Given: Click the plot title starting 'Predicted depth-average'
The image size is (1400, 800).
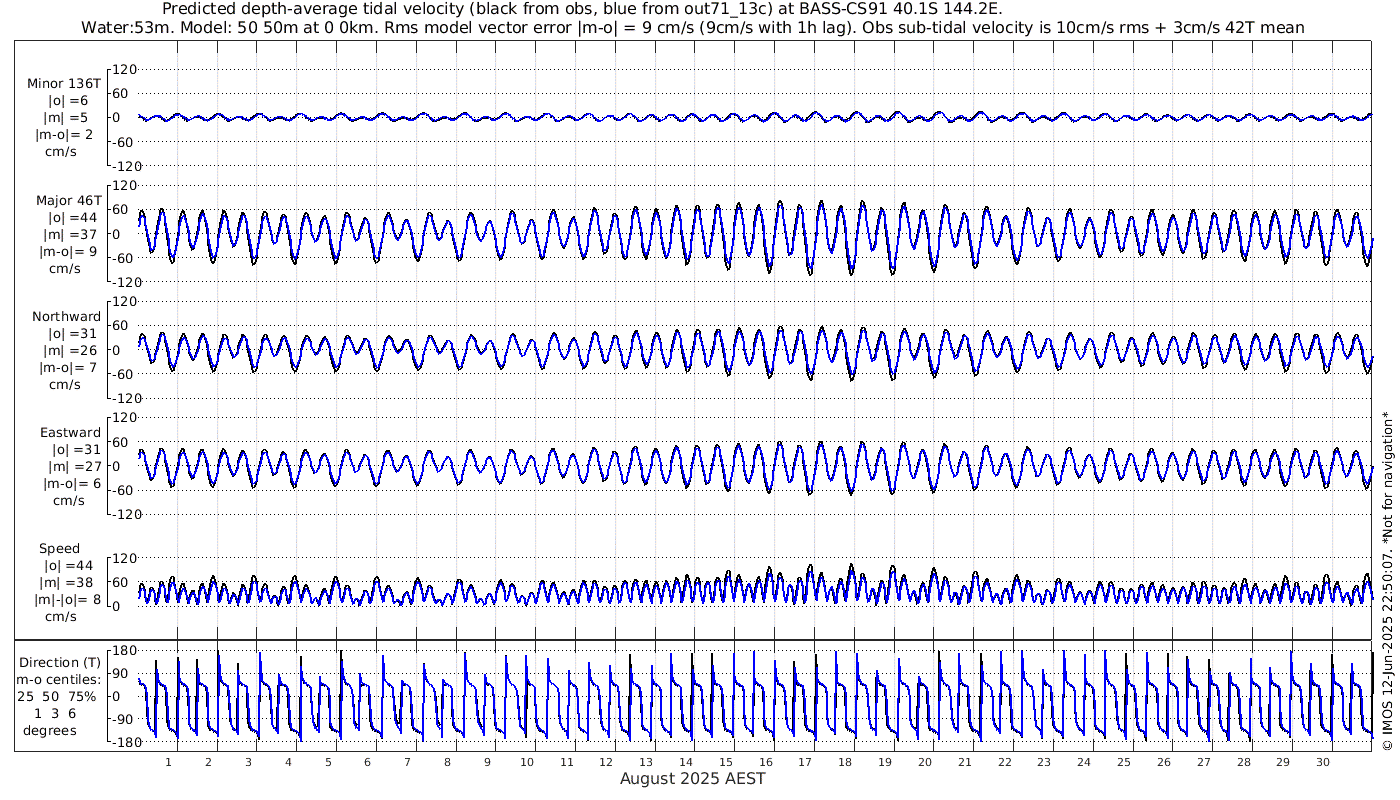Looking at the screenshot, I should coord(582,9).
